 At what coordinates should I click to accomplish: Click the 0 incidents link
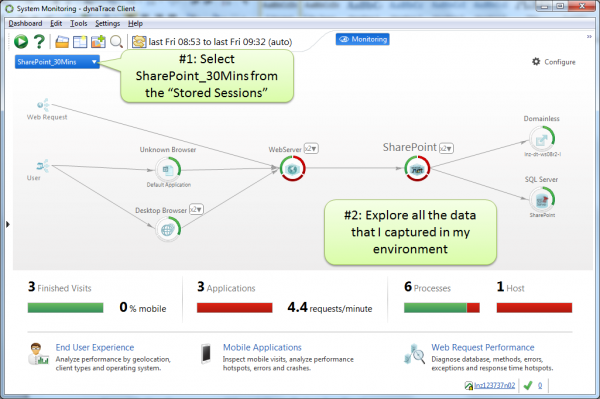click(x=540, y=385)
